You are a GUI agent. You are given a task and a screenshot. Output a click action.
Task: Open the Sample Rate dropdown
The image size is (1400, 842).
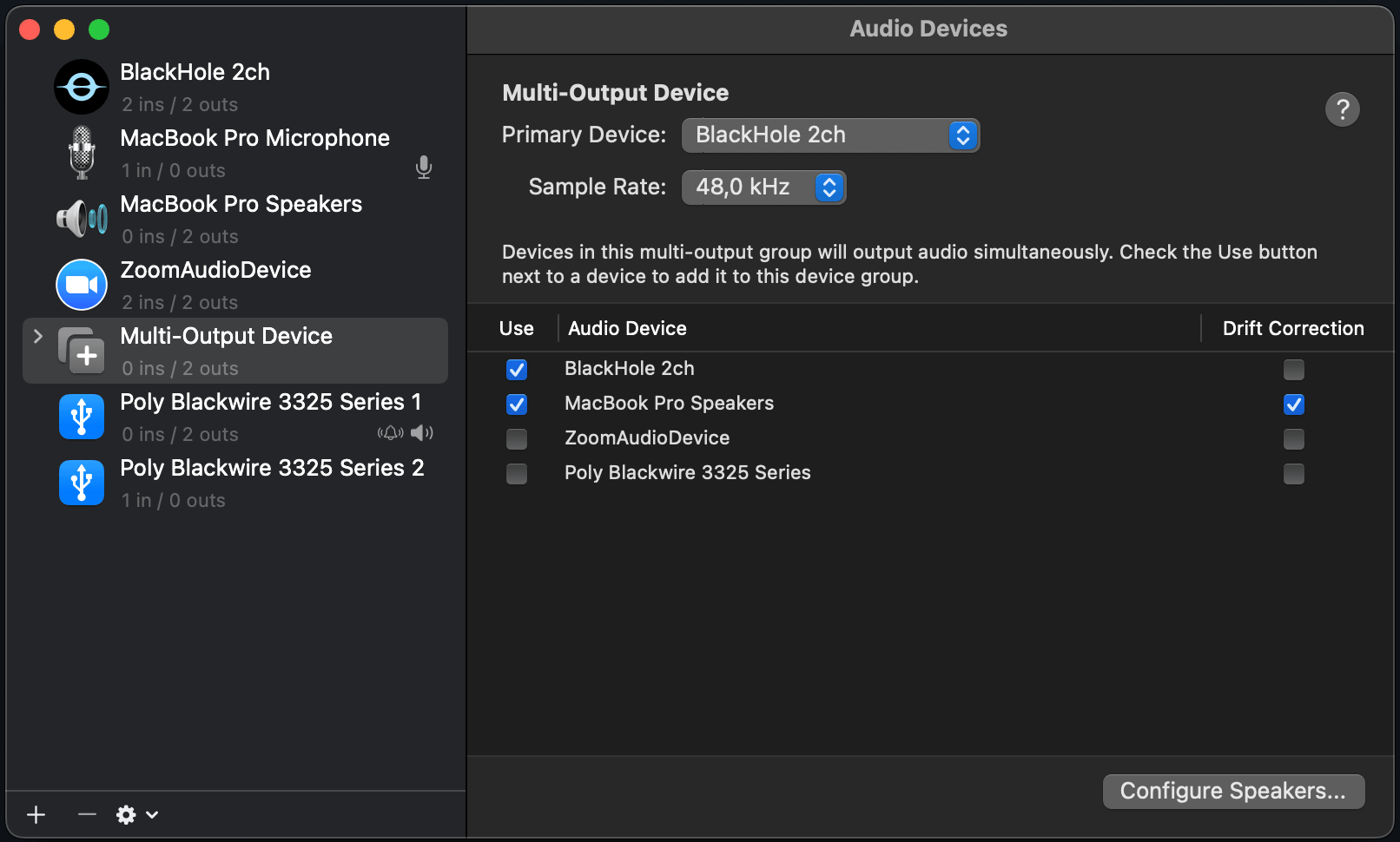pyautogui.click(x=764, y=187)
